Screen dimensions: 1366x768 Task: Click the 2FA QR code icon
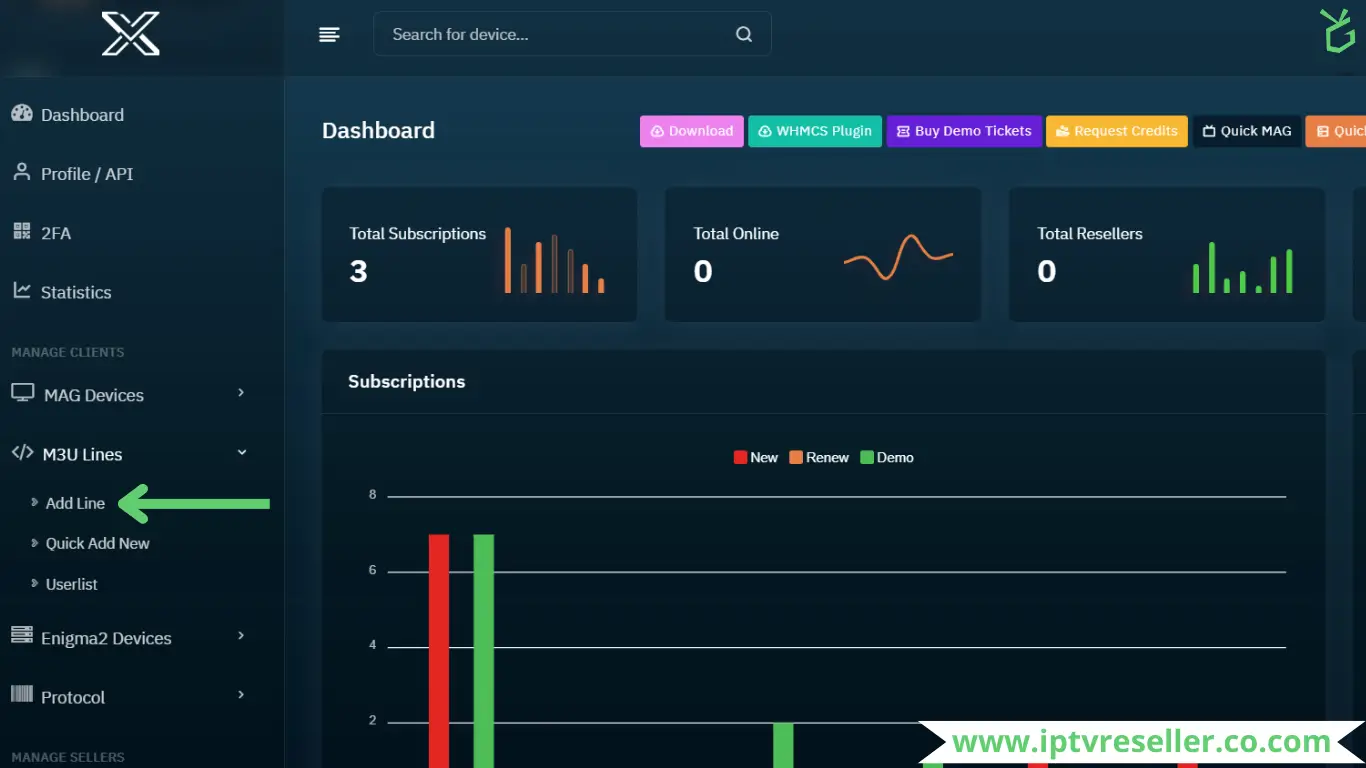pyautogui.click(x=22, y=232)
